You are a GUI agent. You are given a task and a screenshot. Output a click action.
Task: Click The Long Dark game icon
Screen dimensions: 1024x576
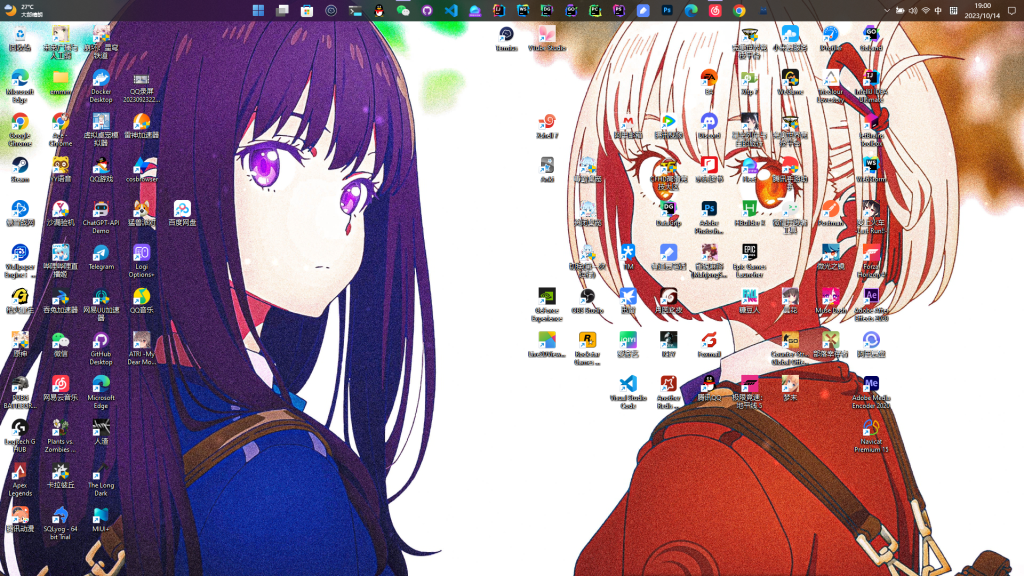(x=101, y=472)
